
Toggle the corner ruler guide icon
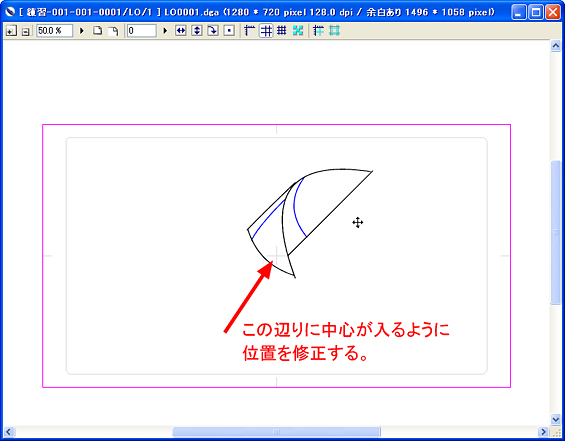point(249,31)
